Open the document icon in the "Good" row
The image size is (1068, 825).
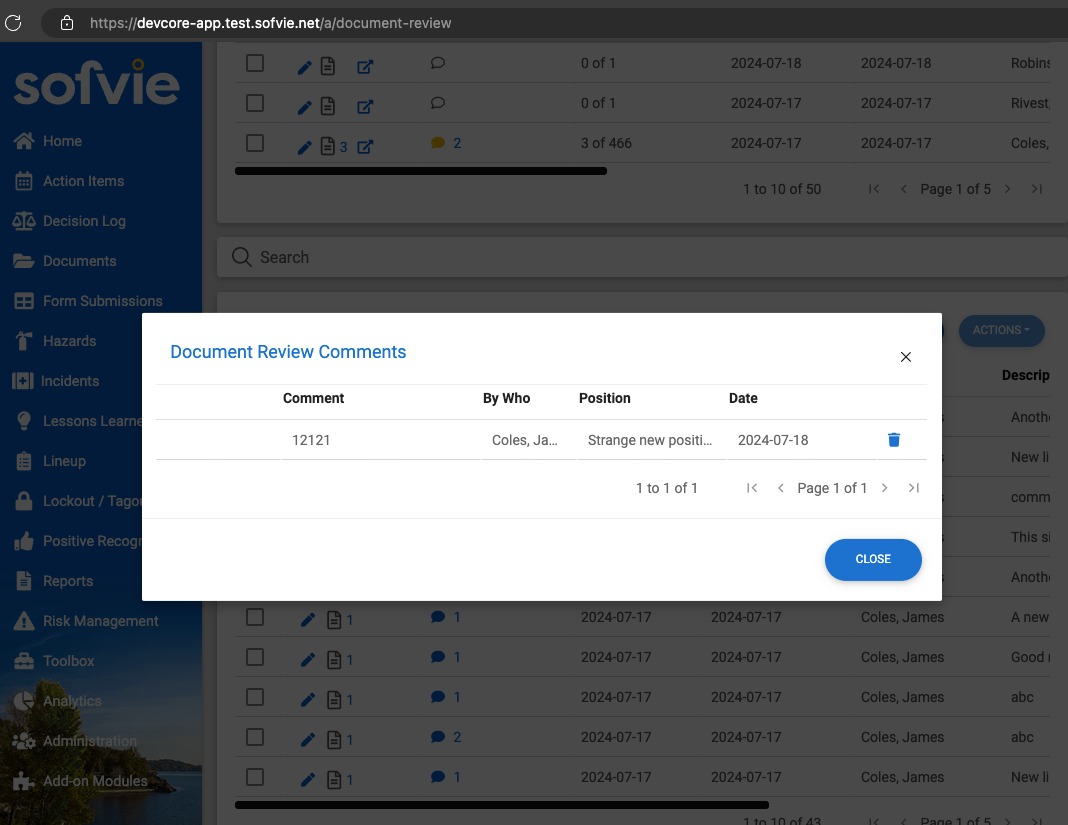(x=334, y=659)
